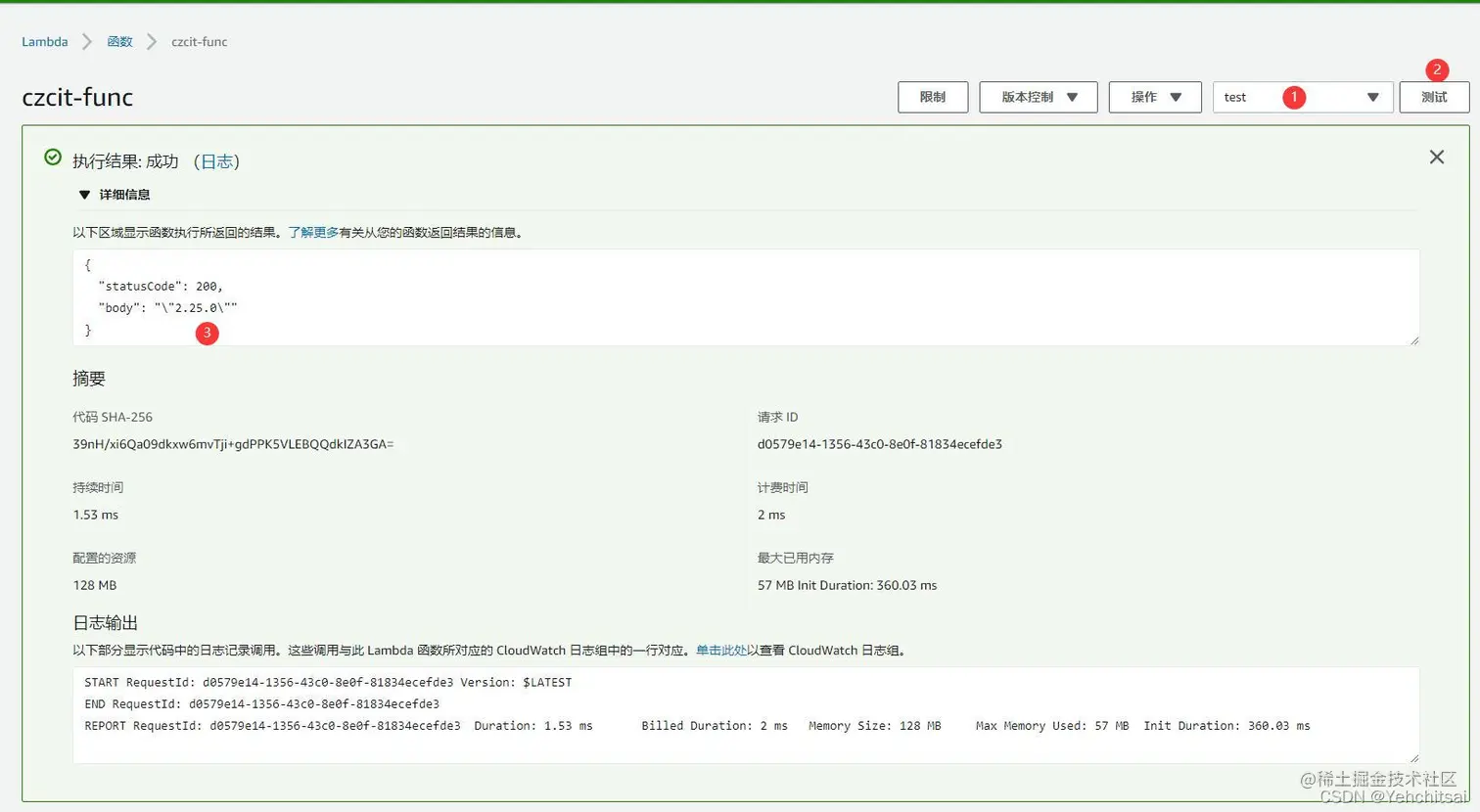This screenshot has height=812, width=1480.
Task: Click the green success check icon
Action: tap(53, 158)
